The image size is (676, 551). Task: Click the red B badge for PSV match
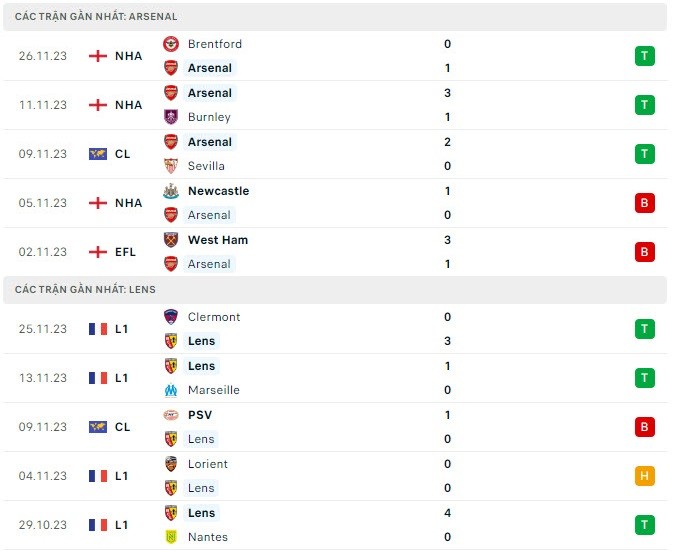645,427
